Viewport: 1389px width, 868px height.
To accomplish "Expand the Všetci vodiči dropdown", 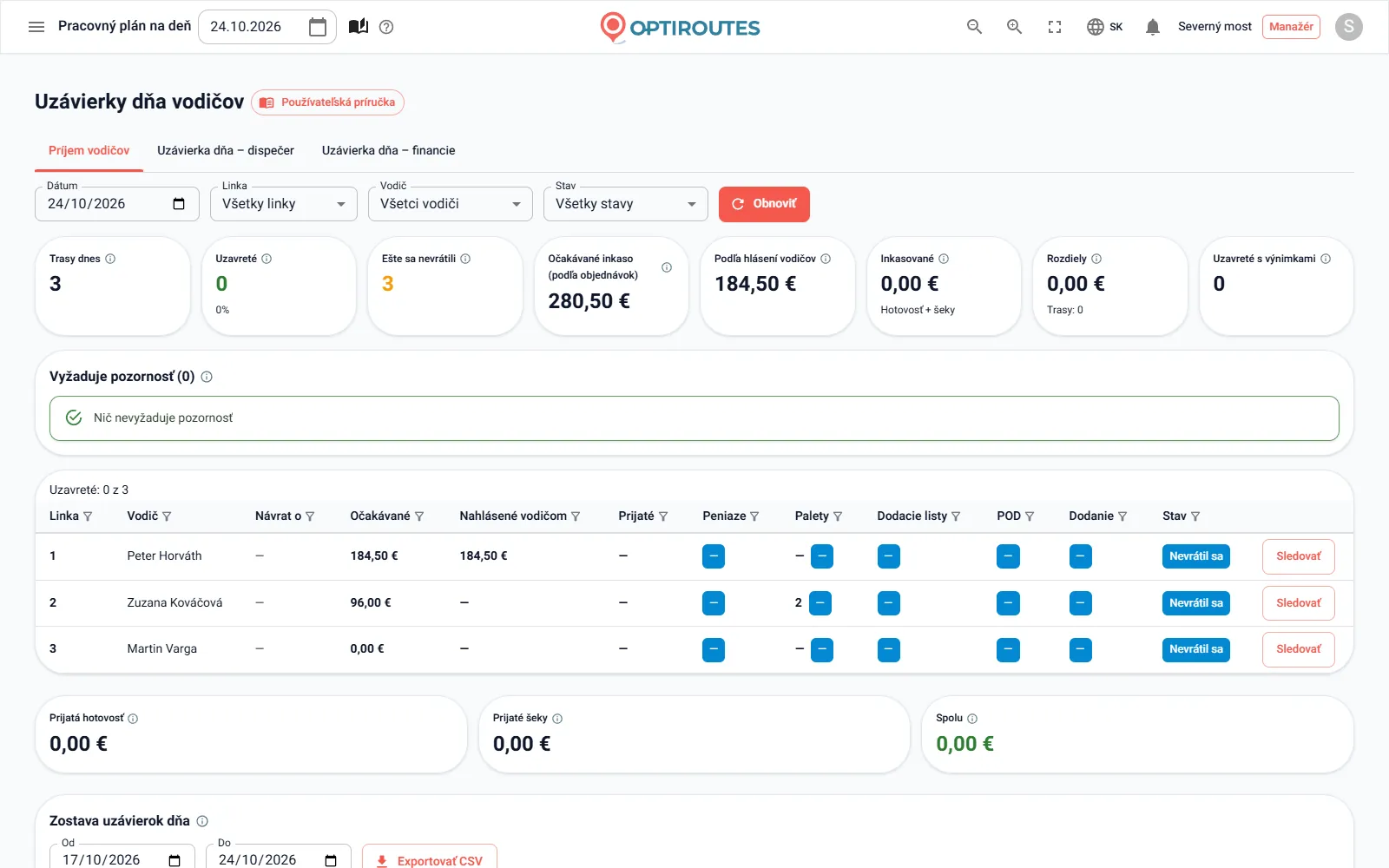I will click(451, 204).
